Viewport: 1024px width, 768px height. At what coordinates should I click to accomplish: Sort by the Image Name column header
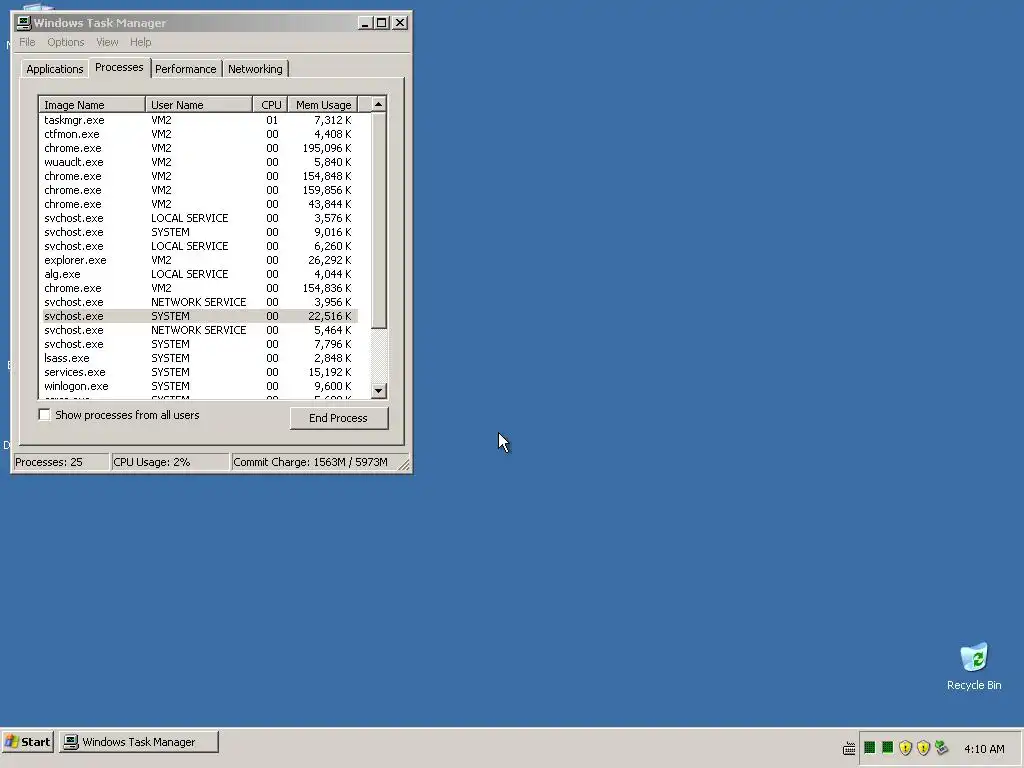coord(92,104)
